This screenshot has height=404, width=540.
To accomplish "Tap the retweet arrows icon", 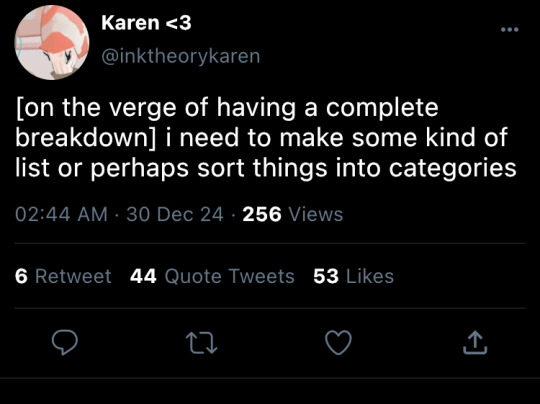I will 202,343.
